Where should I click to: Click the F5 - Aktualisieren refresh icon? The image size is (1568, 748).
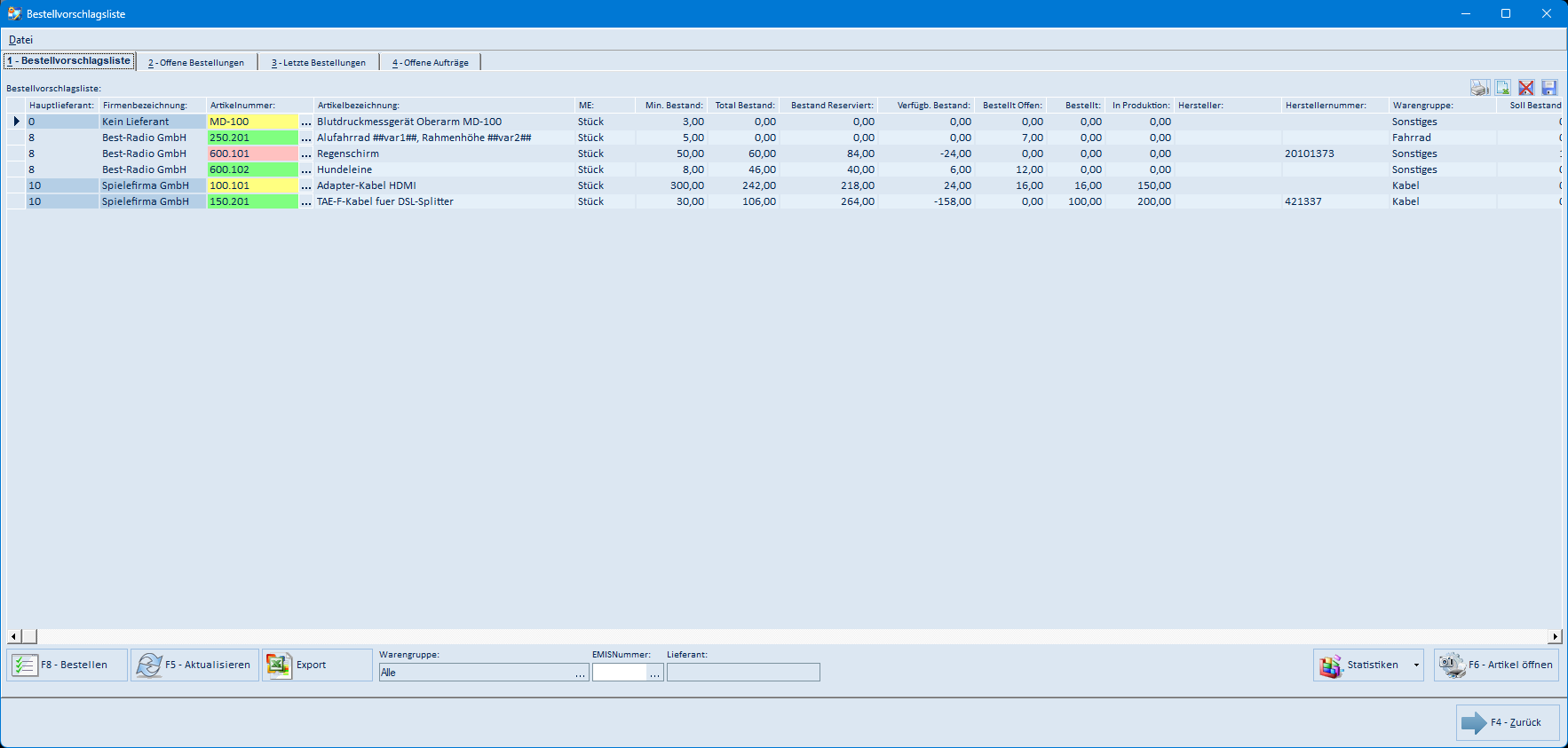pyautogui.click(x=149, y=665)
